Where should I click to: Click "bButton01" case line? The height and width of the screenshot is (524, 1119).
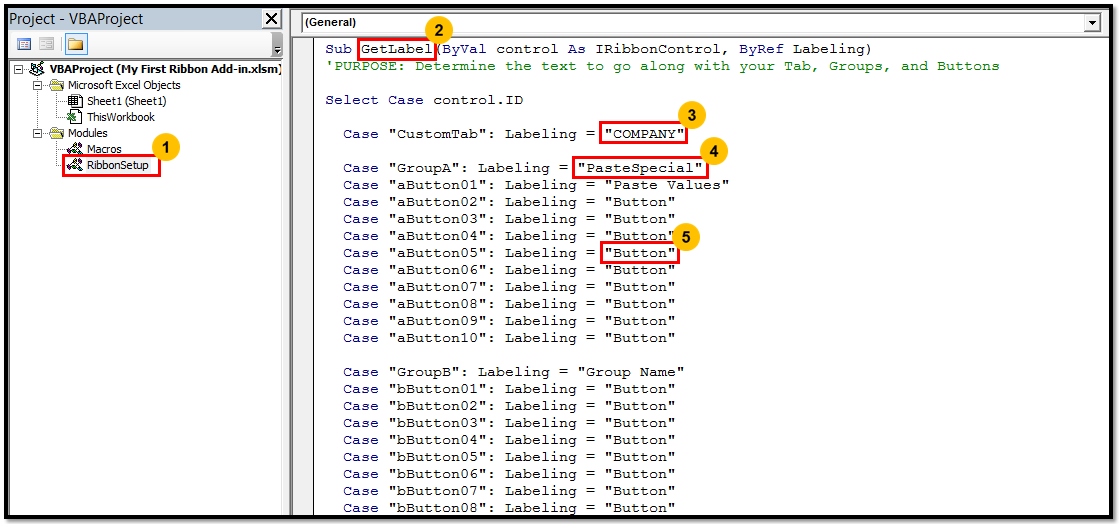(509, 389)
